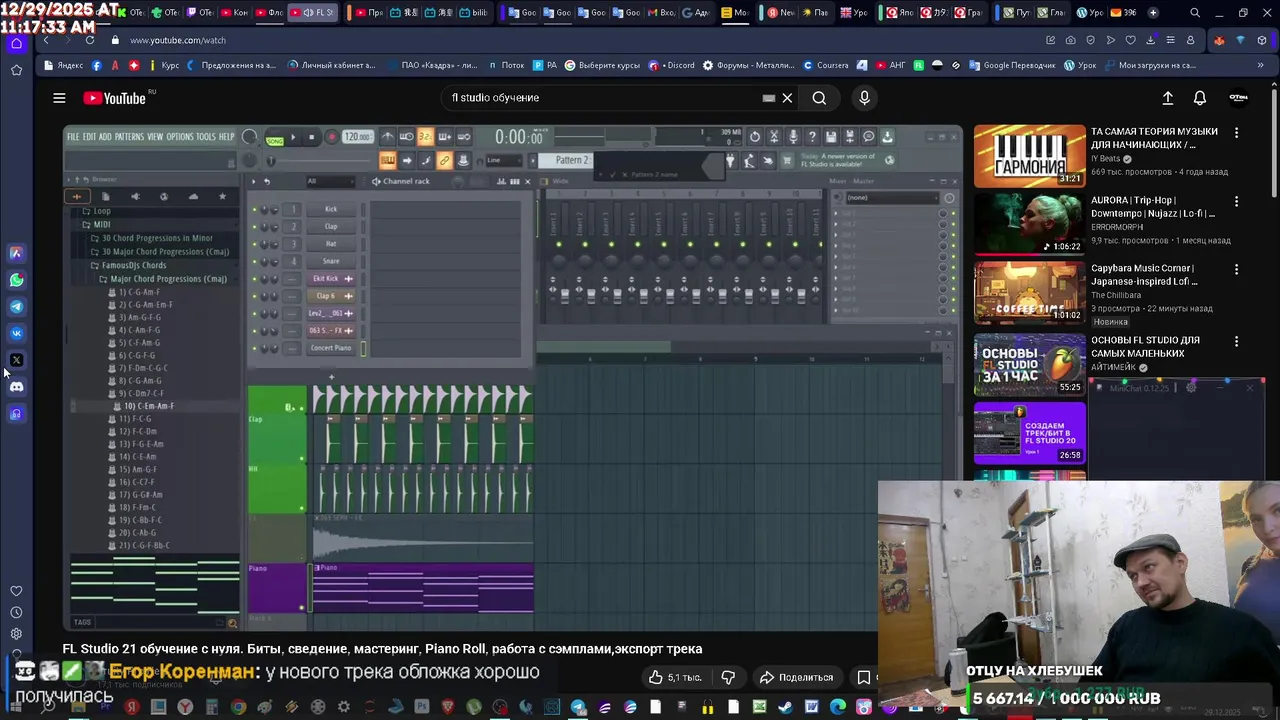Open the Line snap dropdown in FL toolbar
The height and width of the screenshot is (720, 1280).
click(502, 160)
